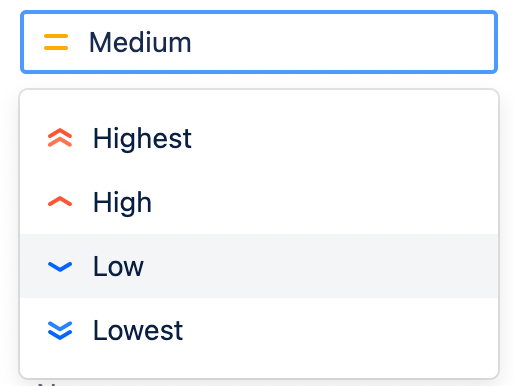The width and height of the screenshot is (514, 386).
Task: Click the orange Medium priority icon
Action: point(56,42)
